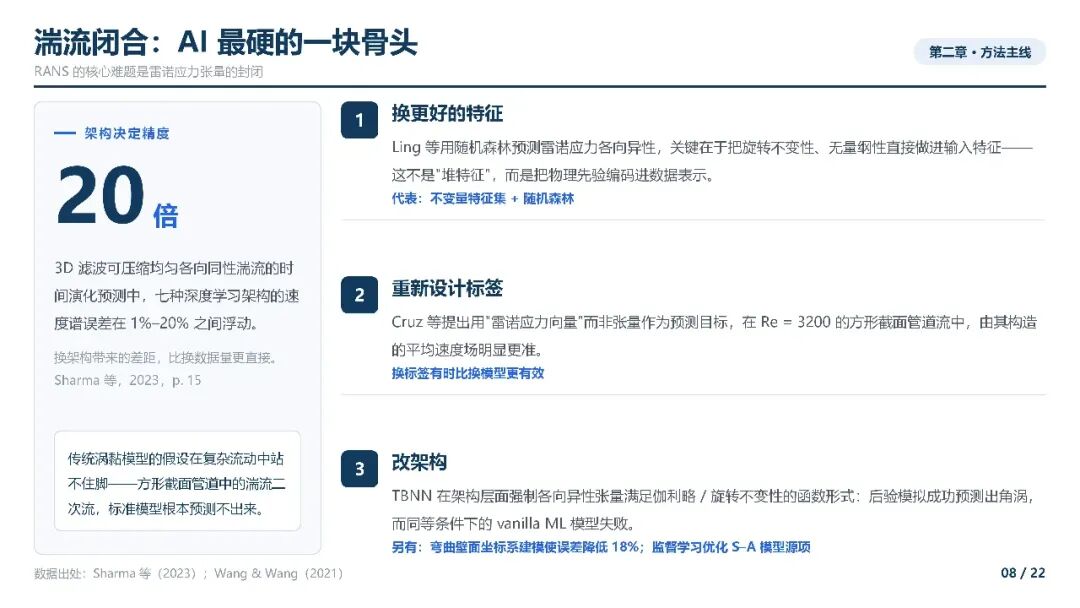Image resolution: width=1080 pixels, height=608 pixels.
Task: Click the footer source 数据出处：Sharma 等 (2023)
Action: (x=188, y=573)
